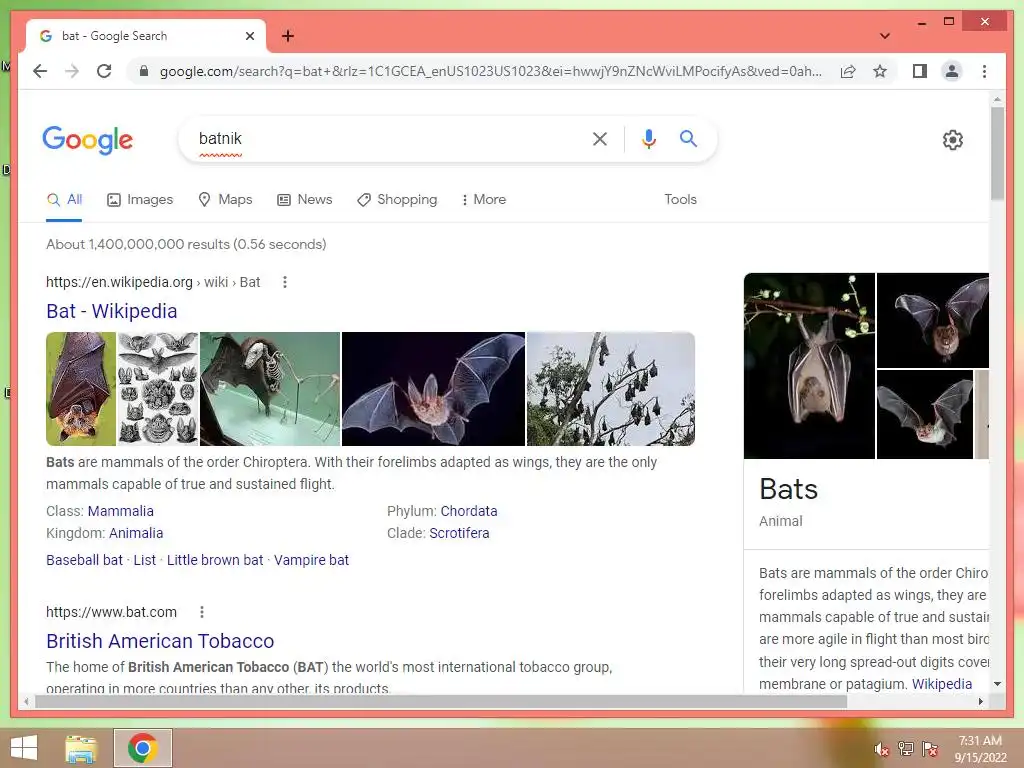Open the Baseball bat sitelink
This screenshot has width=1024, height=768.
[x=84, y=560]
